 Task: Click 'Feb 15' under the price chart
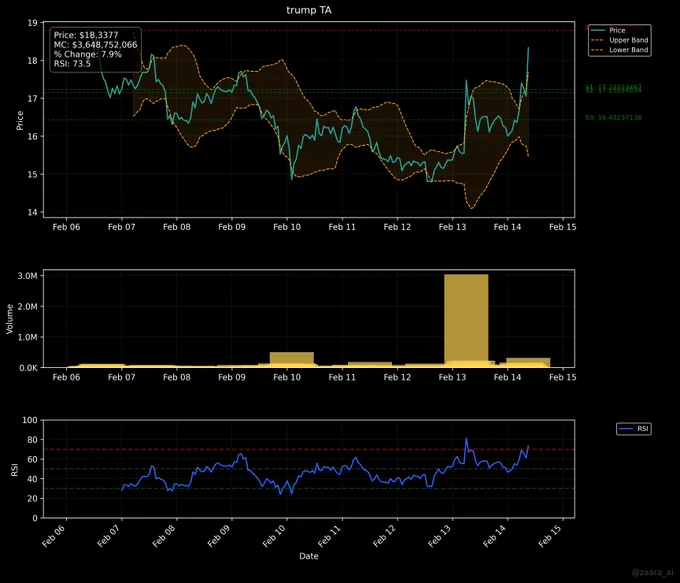pos(562,227)
